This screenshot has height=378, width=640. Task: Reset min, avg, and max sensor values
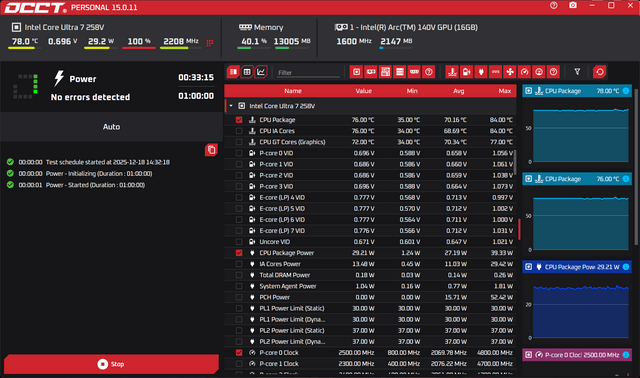pos(600,72)
